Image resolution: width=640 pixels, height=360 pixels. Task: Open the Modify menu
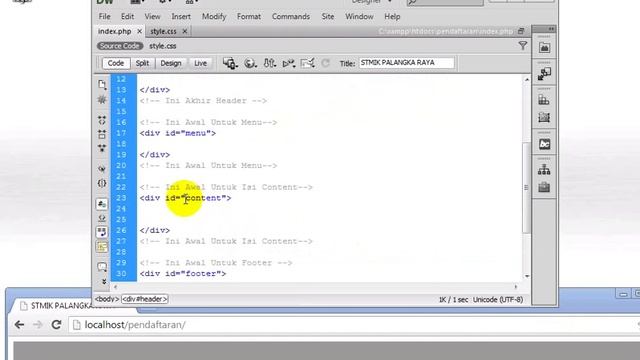point(214,17)
